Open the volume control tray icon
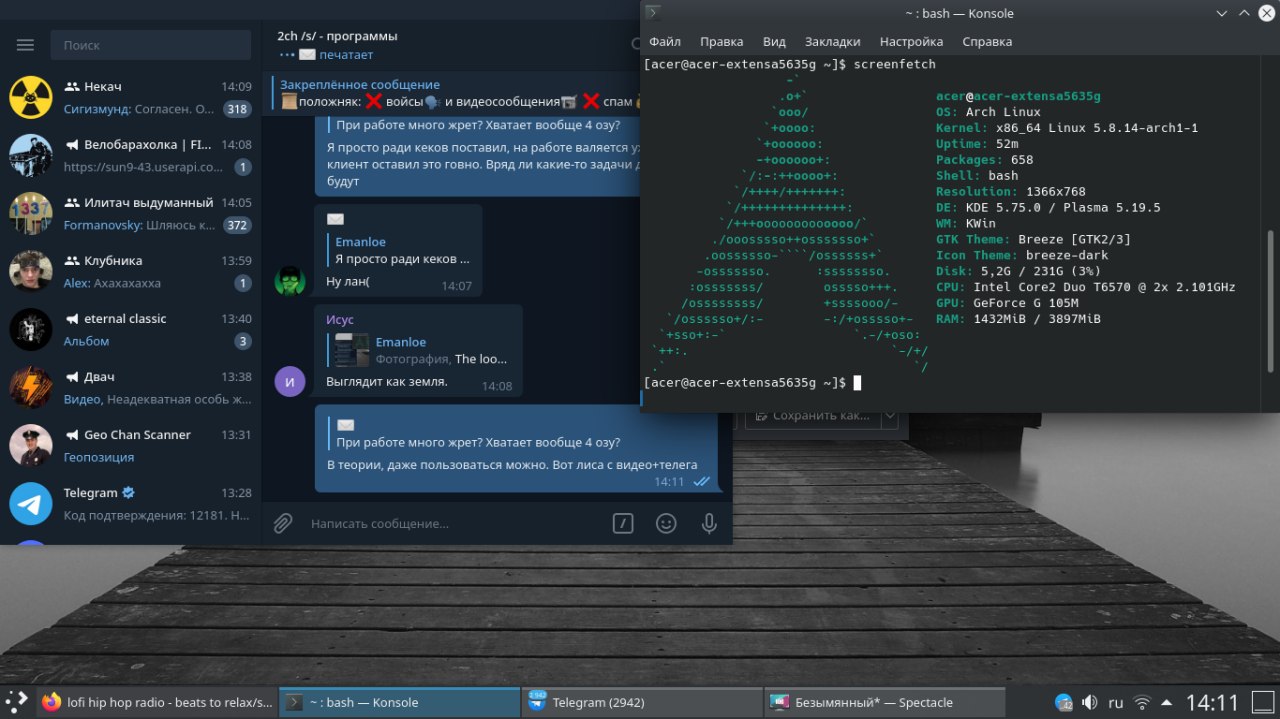 (x=1090, y=702)
